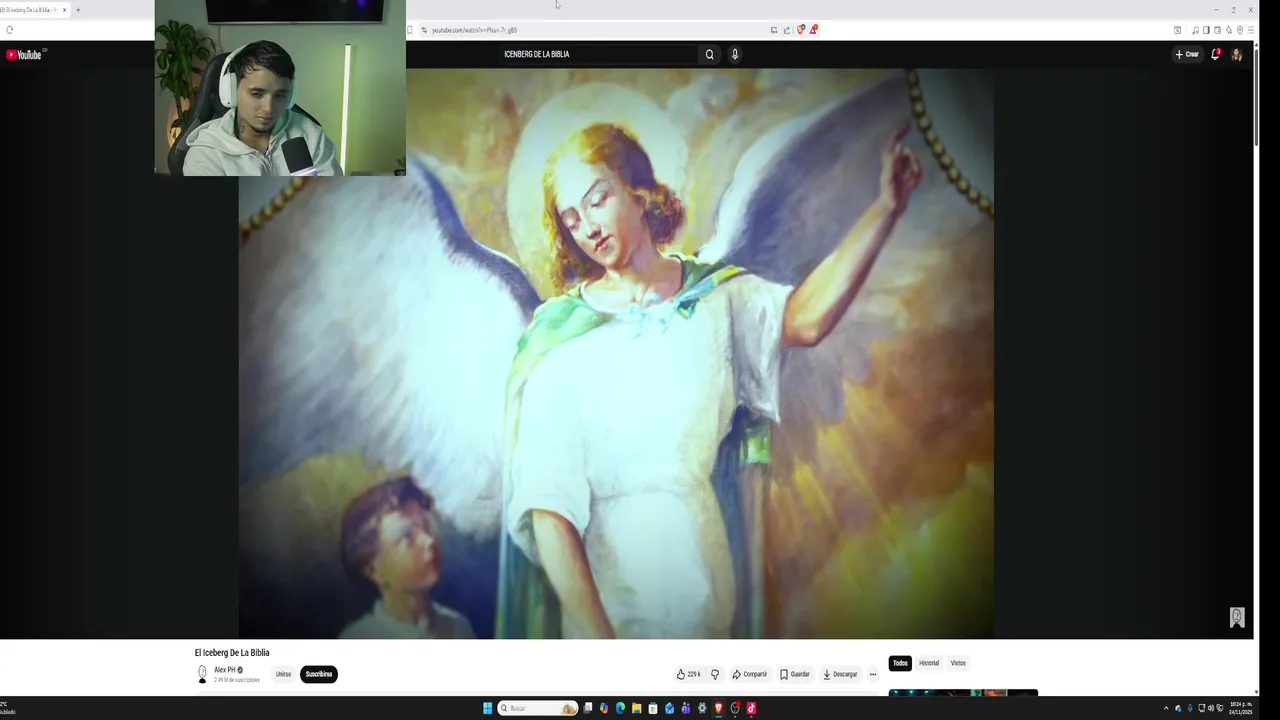Open the Settings gear in taskbar
1280x720 pixels.
coord(701,708)
